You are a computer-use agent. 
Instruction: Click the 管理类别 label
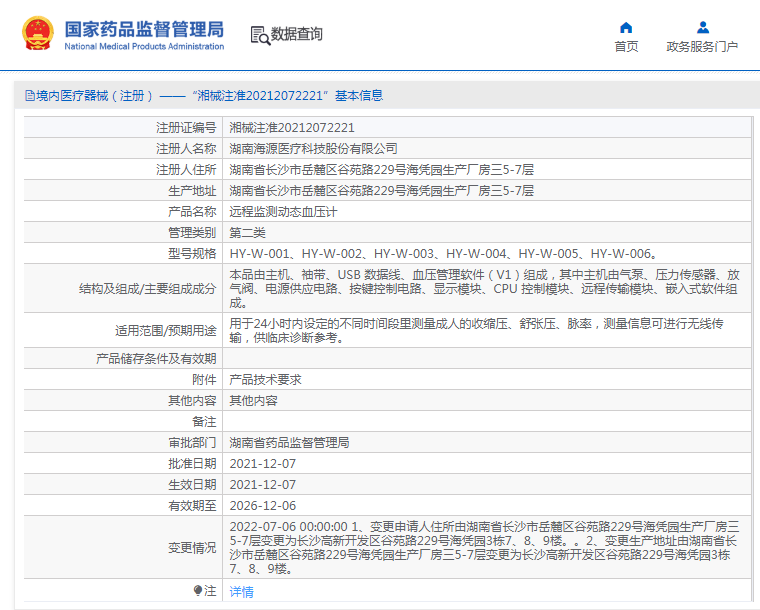pyautogui.click(x=192, y=233)
